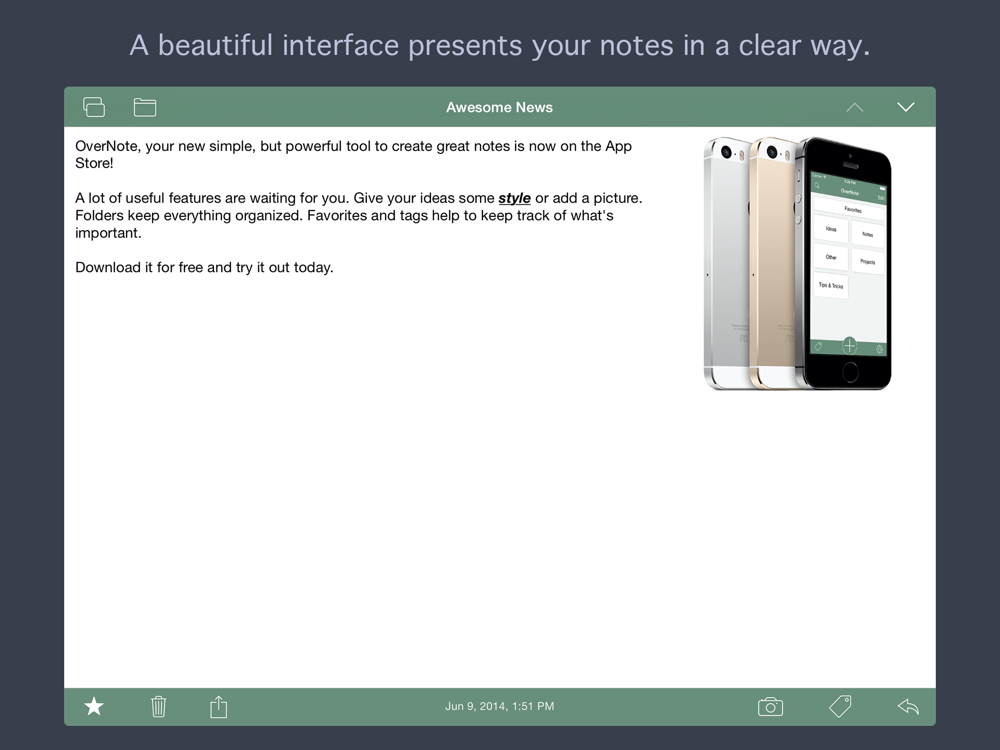Open the notes list (stacked cards icon)
This screenshot has width=1000, height=750.
(94, 107)
